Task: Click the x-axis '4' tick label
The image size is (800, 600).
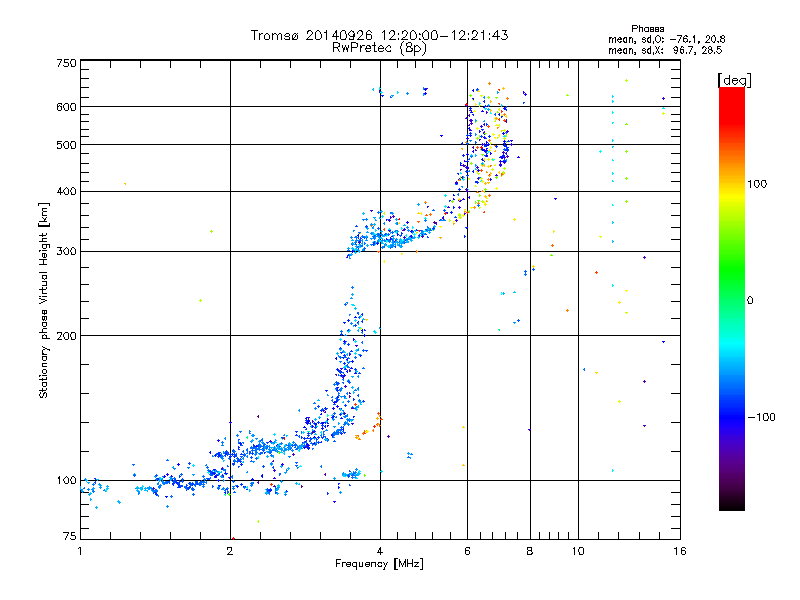Action: (x=380, y=551)
